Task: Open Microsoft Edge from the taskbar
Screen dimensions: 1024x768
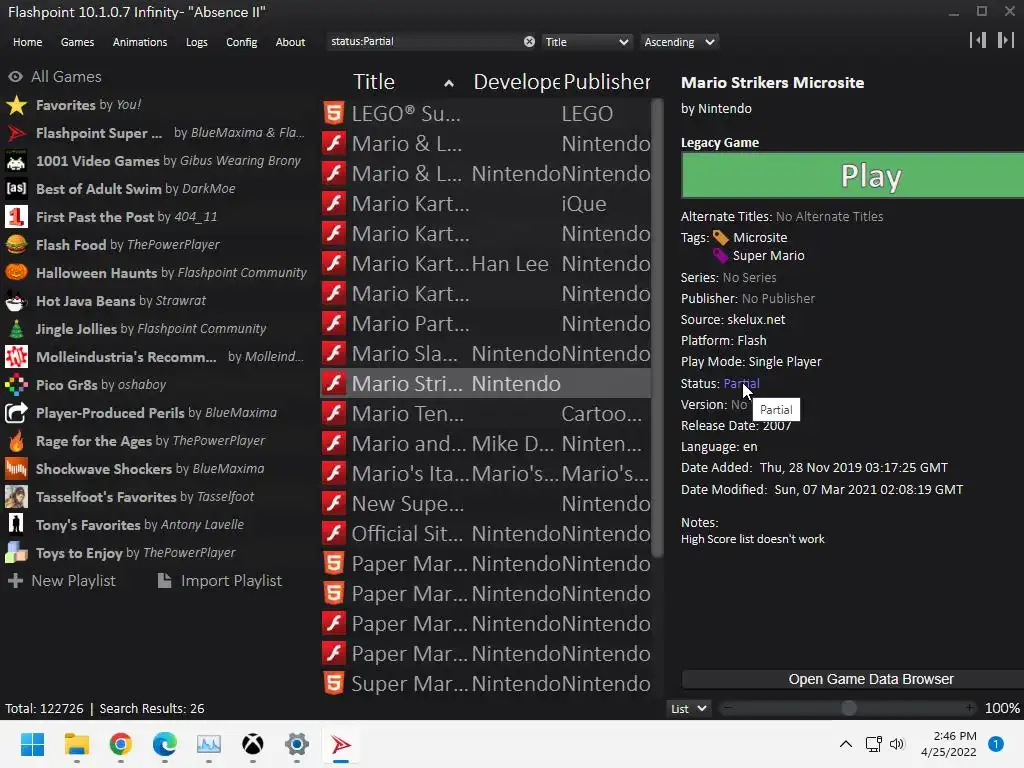Action: coord(165,744)
